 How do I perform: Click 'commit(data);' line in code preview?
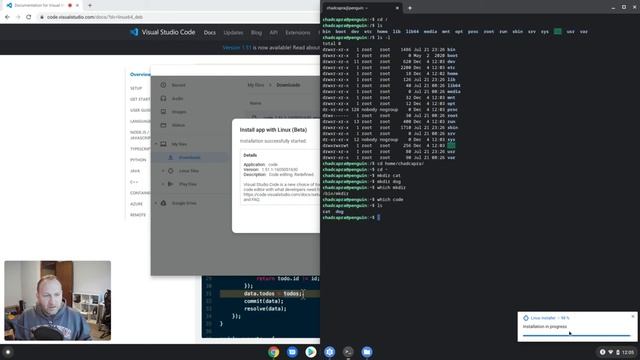264,301
